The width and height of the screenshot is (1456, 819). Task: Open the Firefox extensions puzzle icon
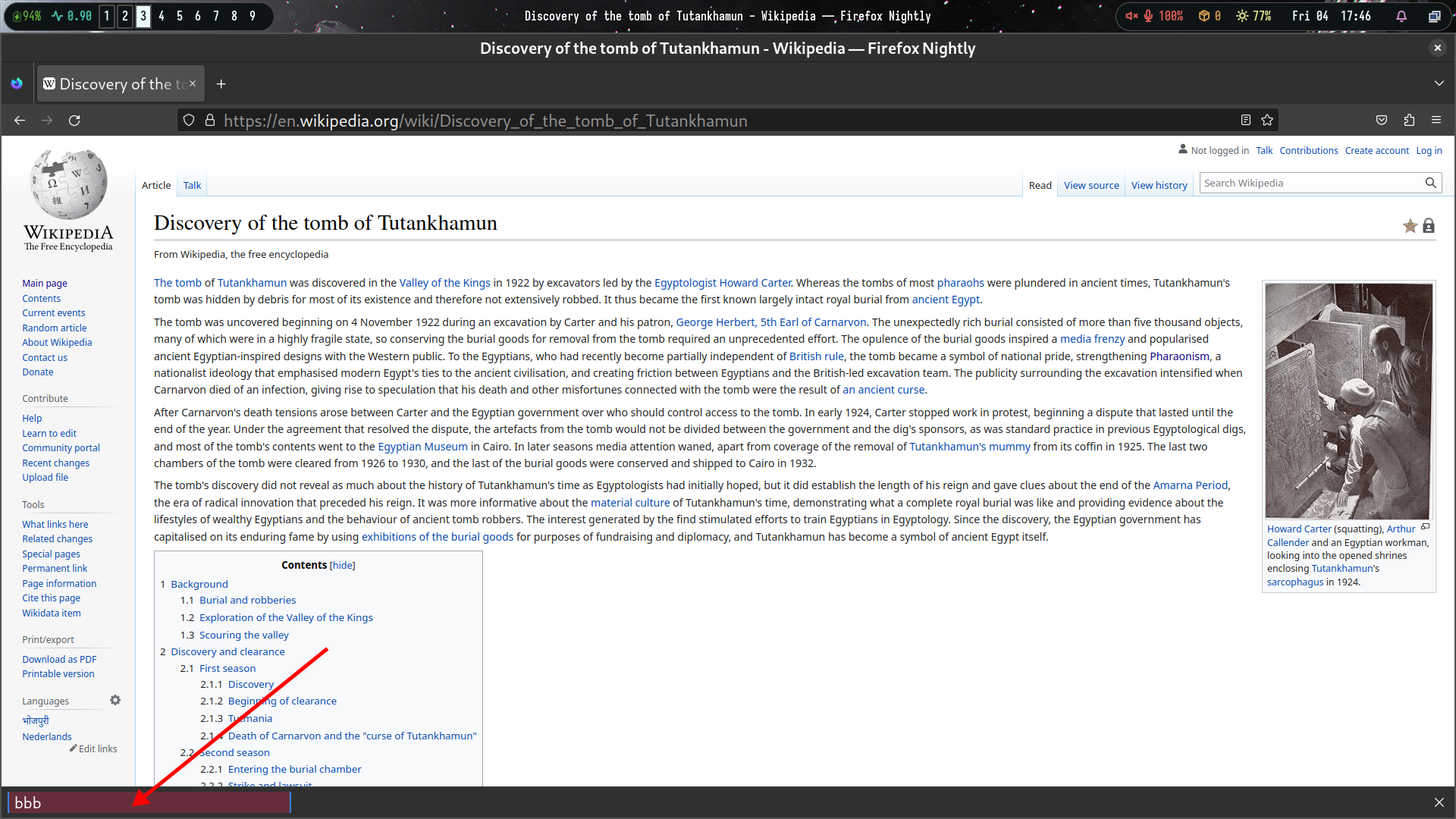1409,121
